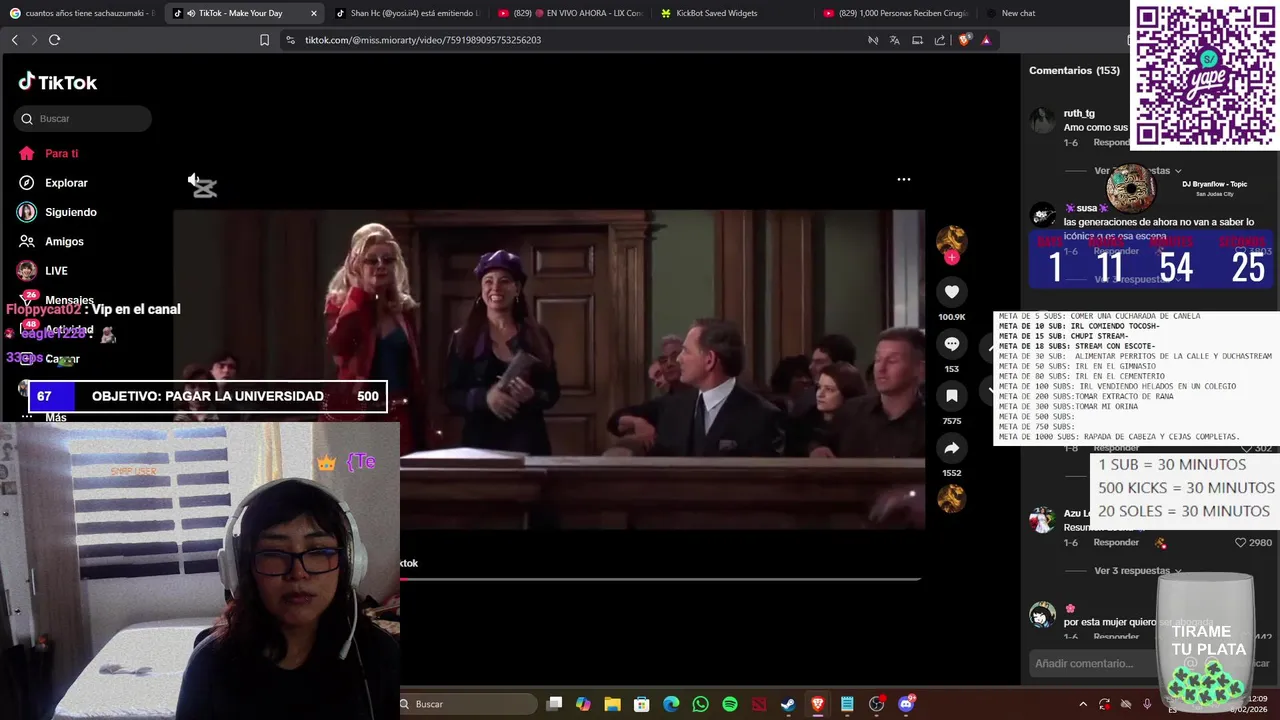Click the Windows taskbar Buscar search box

[468, 704]
